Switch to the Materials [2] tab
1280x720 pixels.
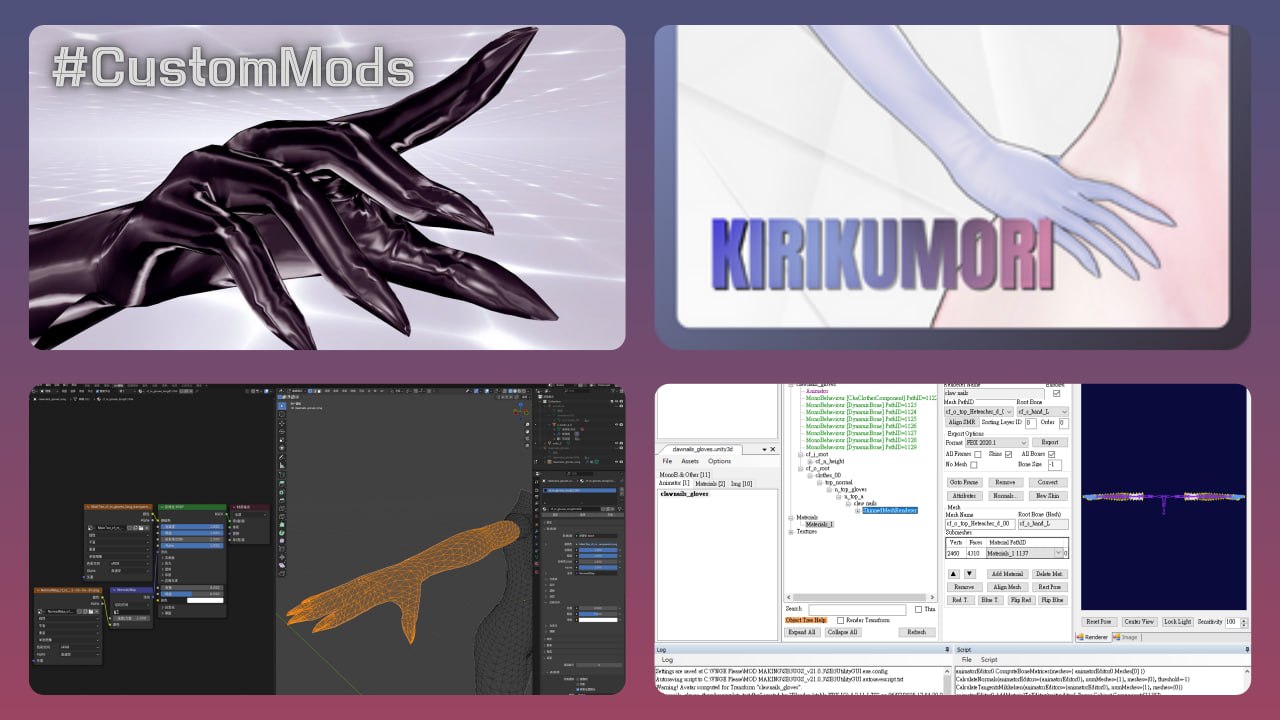710,484
